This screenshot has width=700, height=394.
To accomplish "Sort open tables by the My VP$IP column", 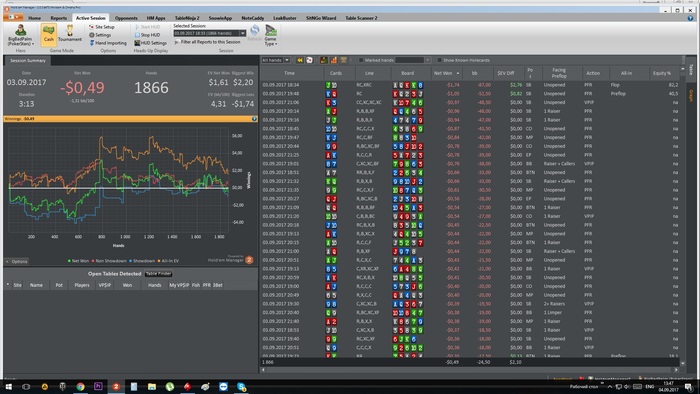I will coord(179,285).
